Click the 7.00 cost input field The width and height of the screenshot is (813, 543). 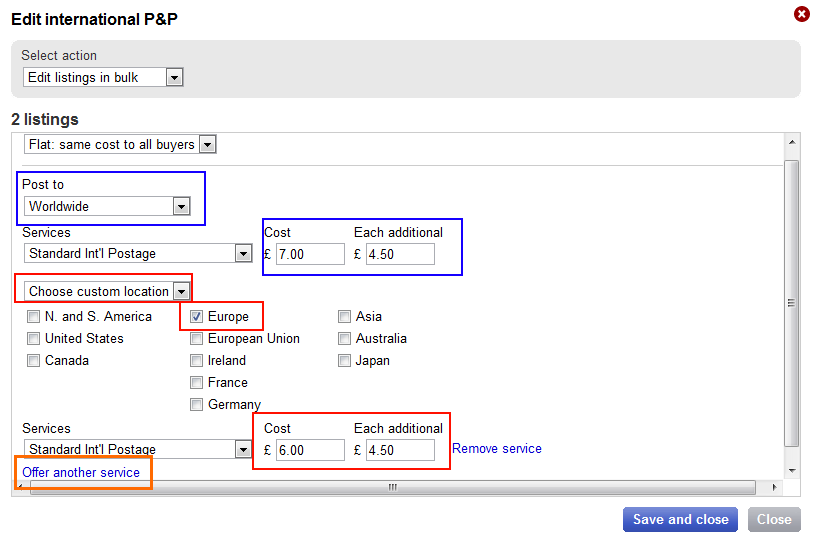[x=310, y=254]
